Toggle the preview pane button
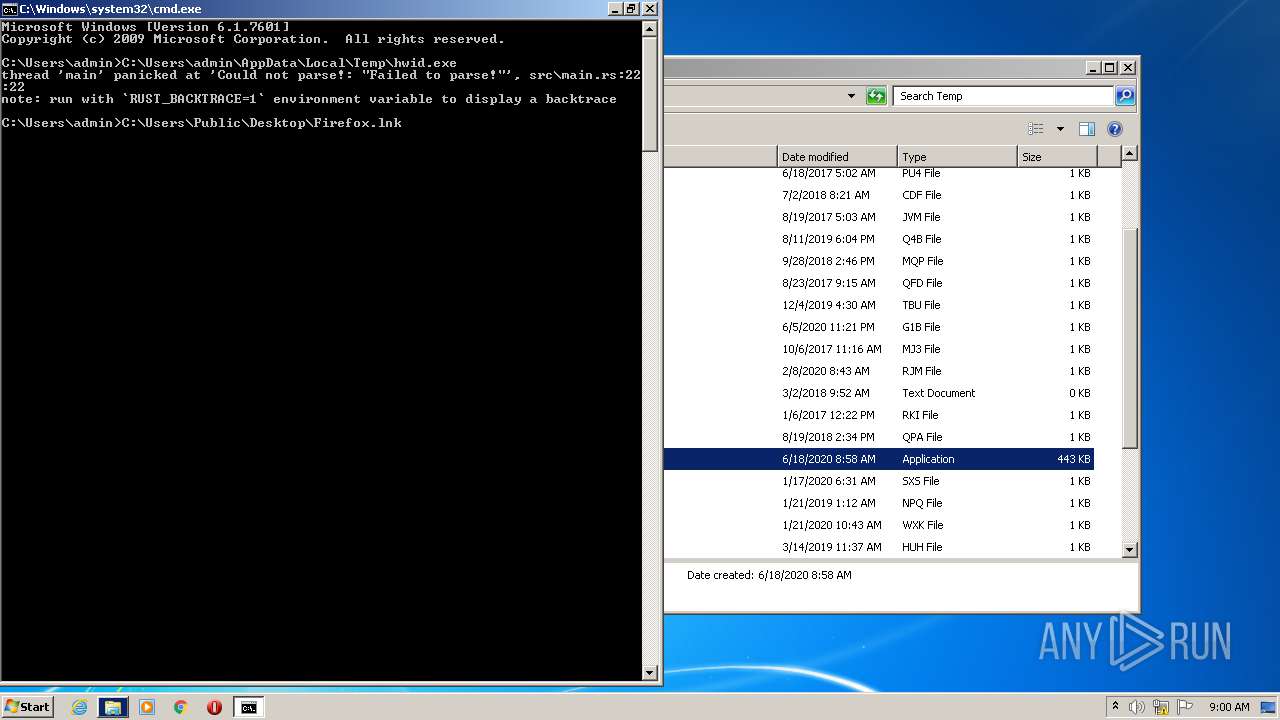This screenshot has width=1280, height=720. (1087, 129)
